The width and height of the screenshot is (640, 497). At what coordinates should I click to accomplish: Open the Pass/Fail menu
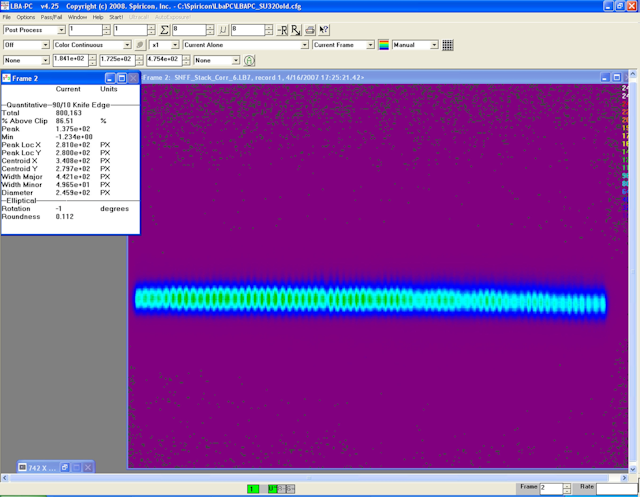click(x=51, y=17)
